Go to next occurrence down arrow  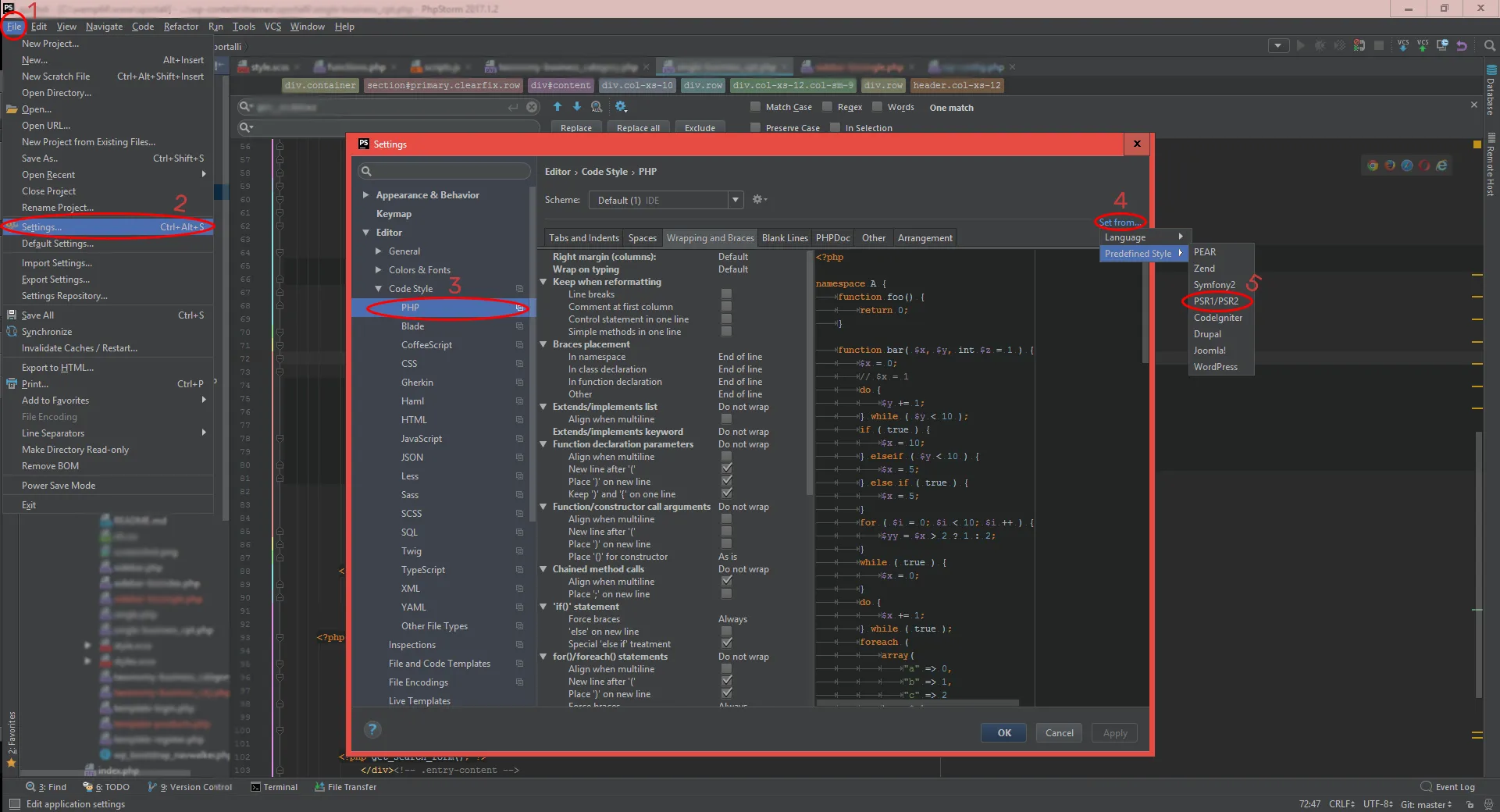coord(577,107)
